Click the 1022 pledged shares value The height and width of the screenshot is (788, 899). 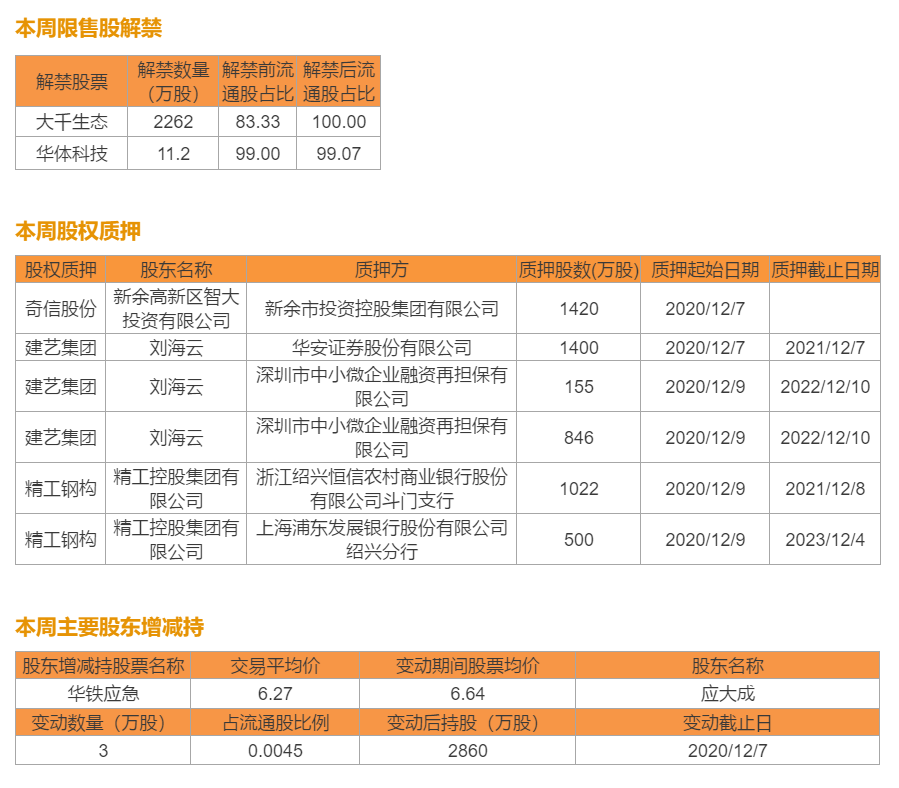(x=579, y=489)
